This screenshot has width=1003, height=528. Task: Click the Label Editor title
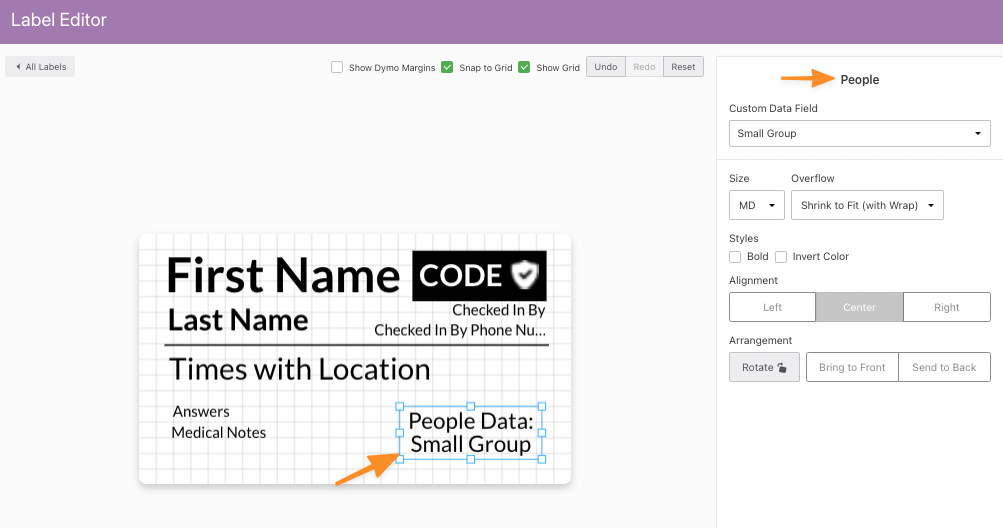59,20
